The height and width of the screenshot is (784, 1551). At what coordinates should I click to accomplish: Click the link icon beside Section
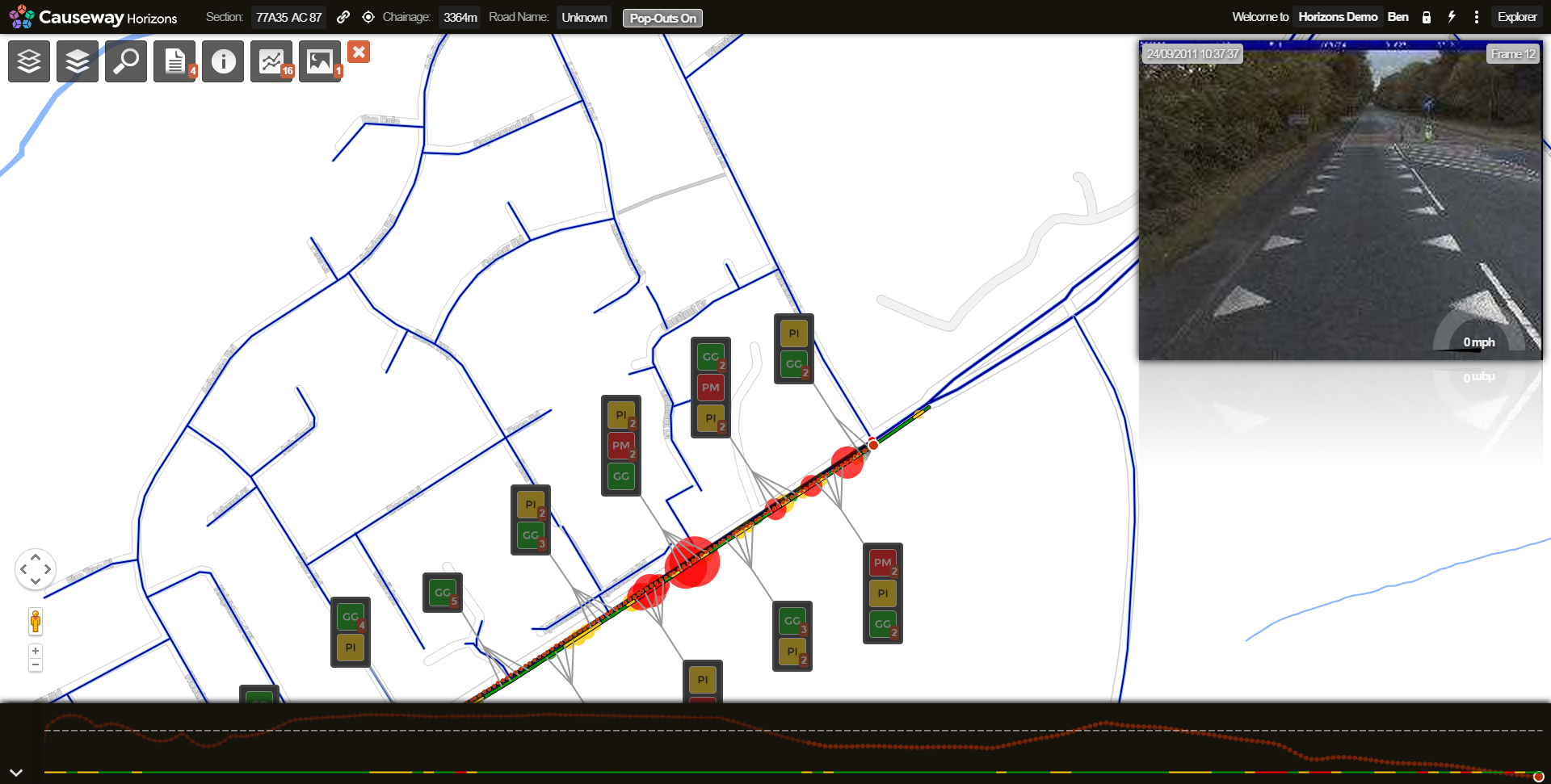pyautogui.click(x=343, y=17)
